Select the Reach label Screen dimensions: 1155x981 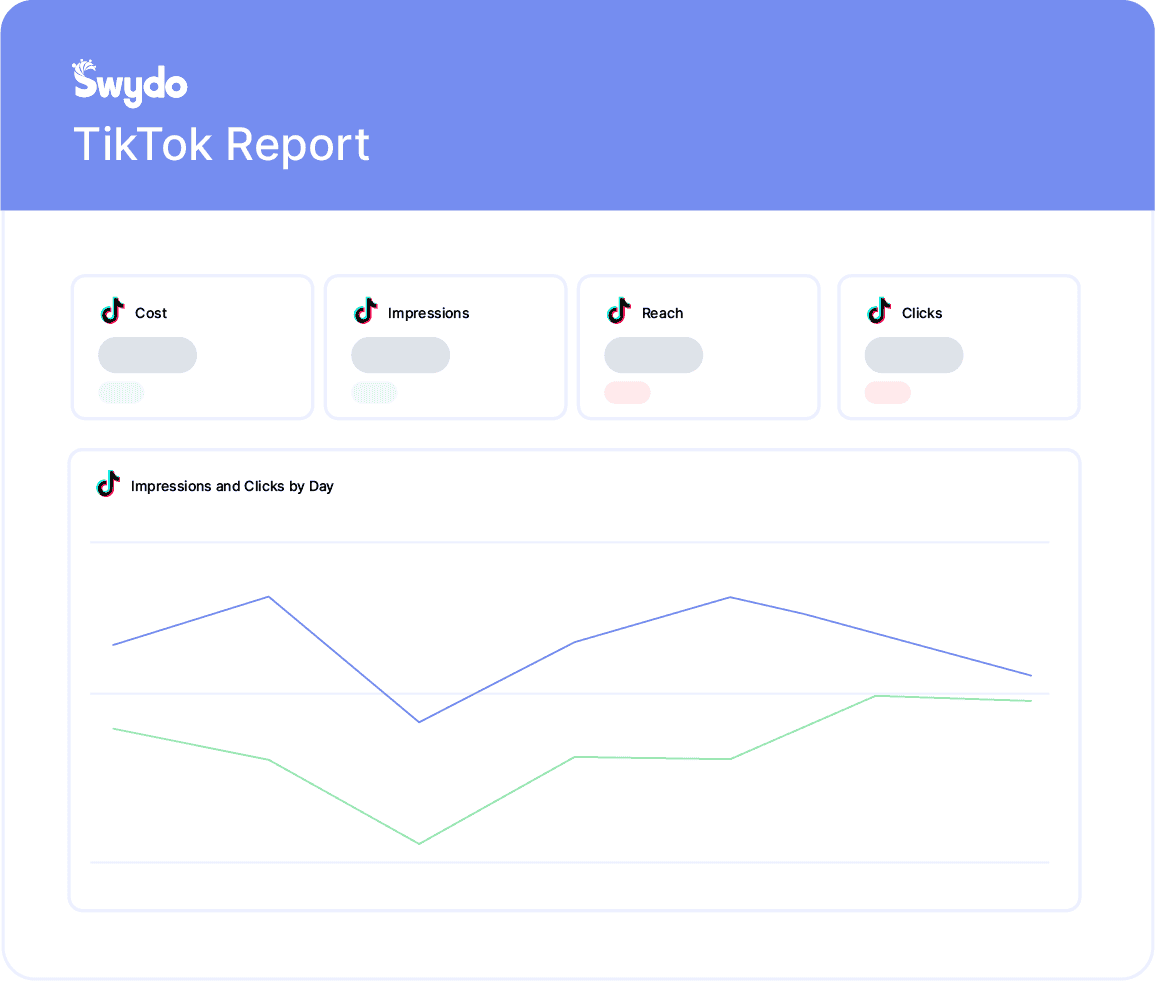662,313
